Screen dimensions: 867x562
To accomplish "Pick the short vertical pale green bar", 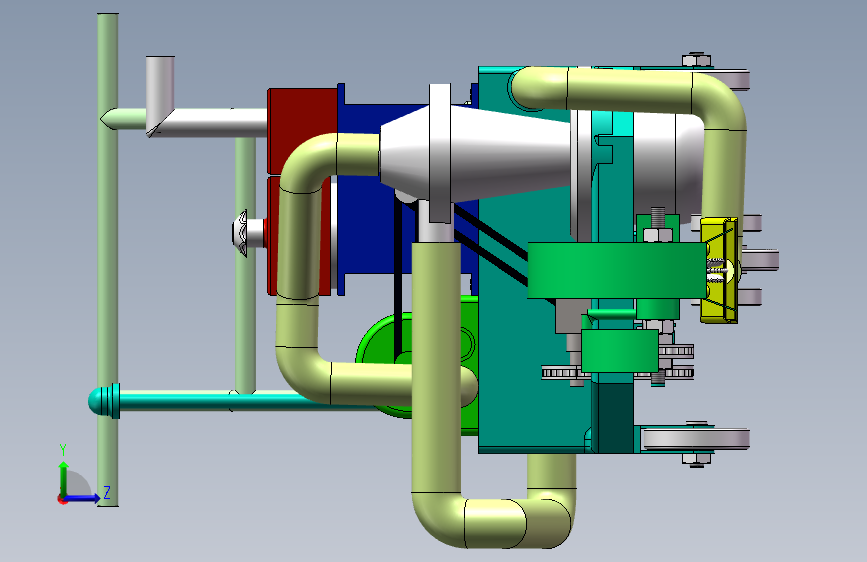I will 245,264.
